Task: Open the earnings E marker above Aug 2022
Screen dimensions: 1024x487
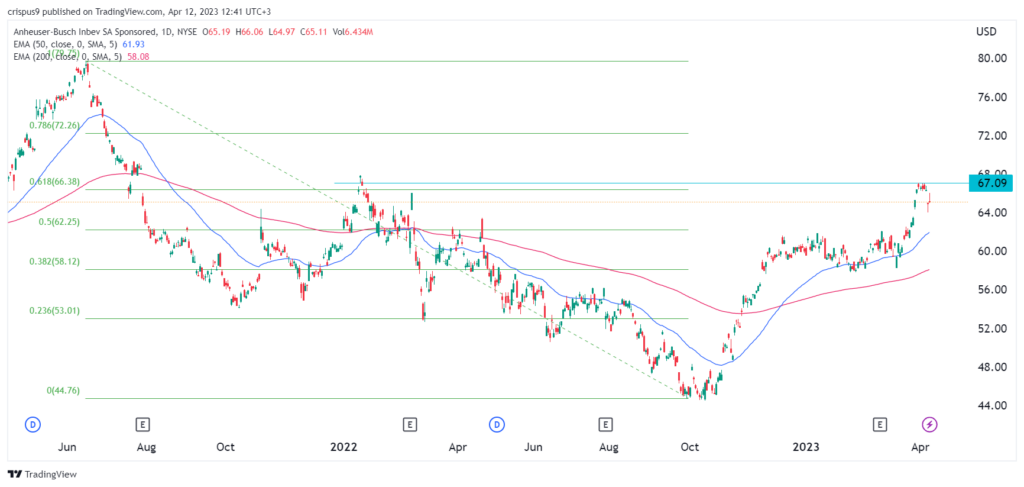Action: pos(606,425)
